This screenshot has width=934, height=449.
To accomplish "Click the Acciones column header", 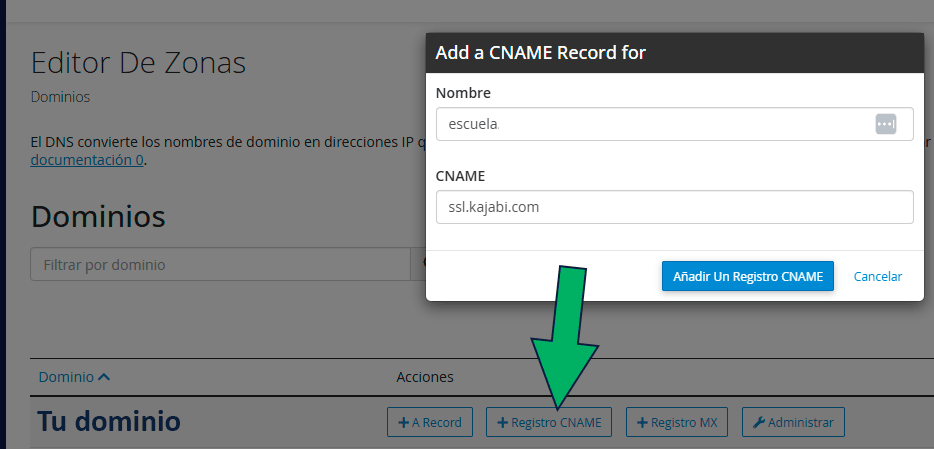I will (425, 377).
